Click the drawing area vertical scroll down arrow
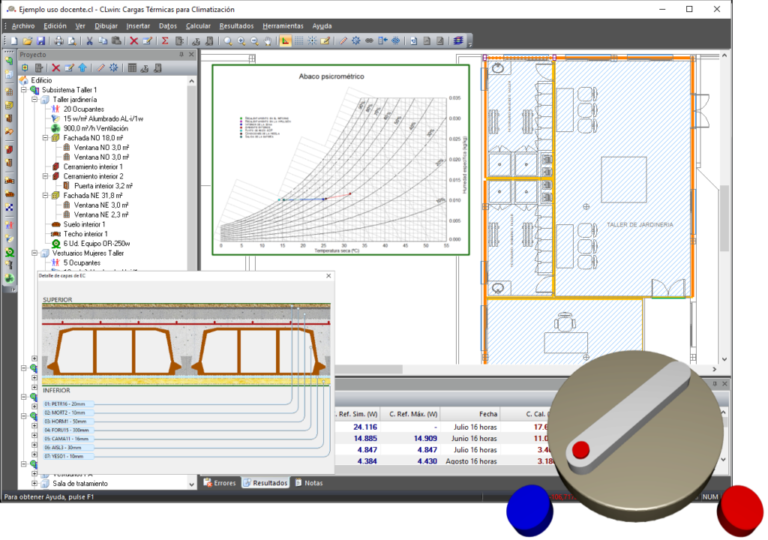The width and height of the screenshot is (768, 540). click(724, 359)
